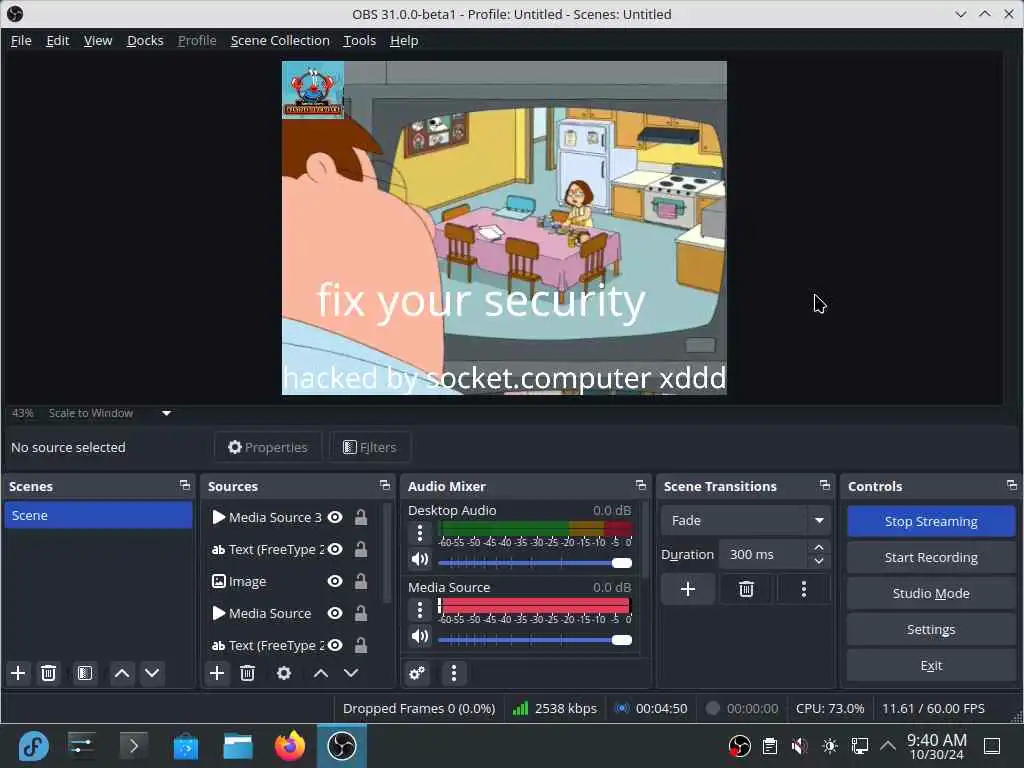
Task: Pop out the Sources dock
Action: click(385, 485)
